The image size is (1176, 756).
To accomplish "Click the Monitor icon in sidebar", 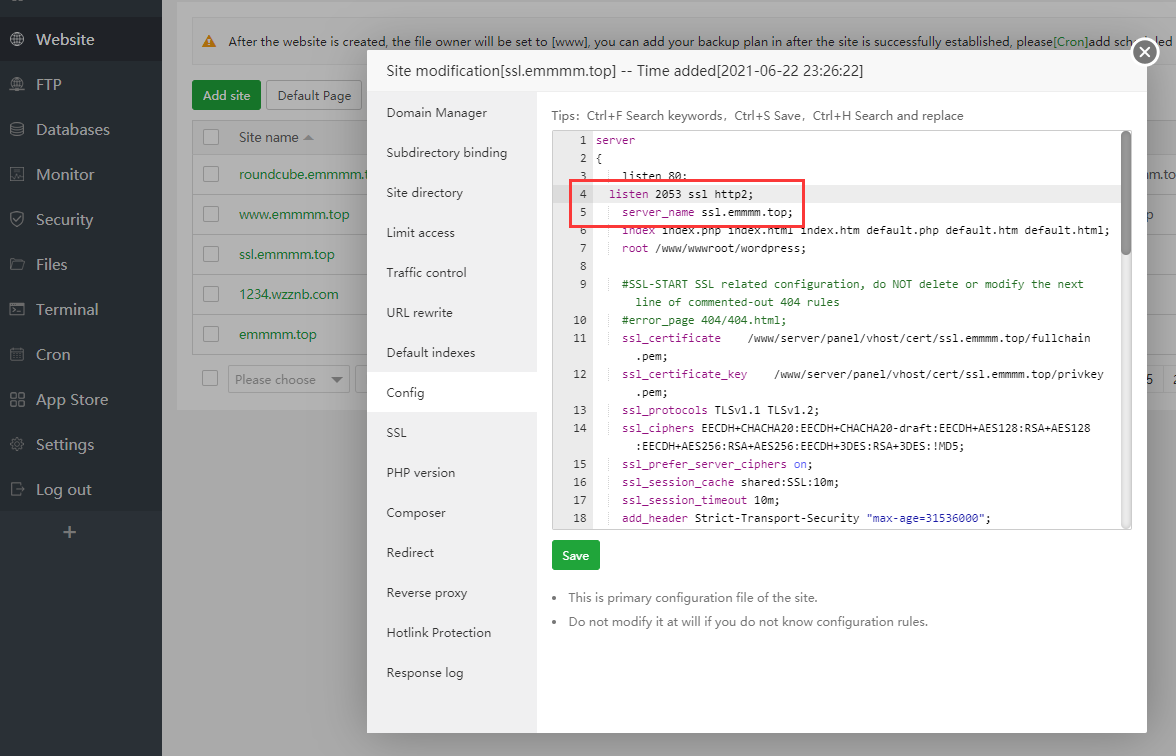I will (x=17, y=175).
